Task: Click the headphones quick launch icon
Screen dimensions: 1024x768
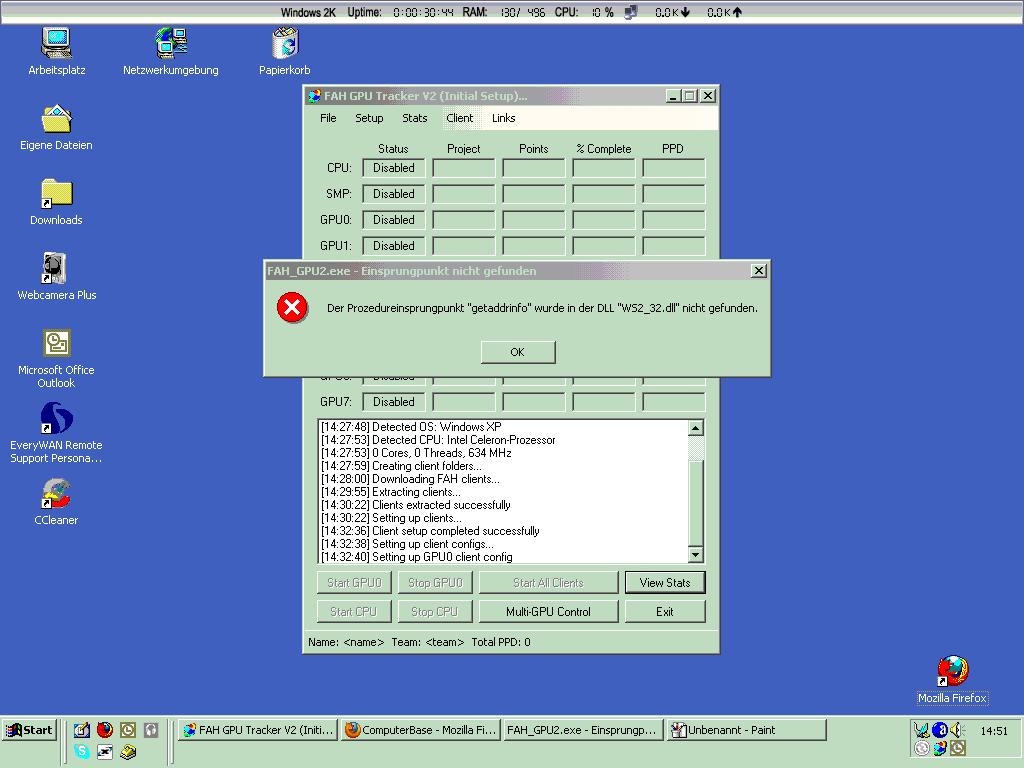Action: 151,729
